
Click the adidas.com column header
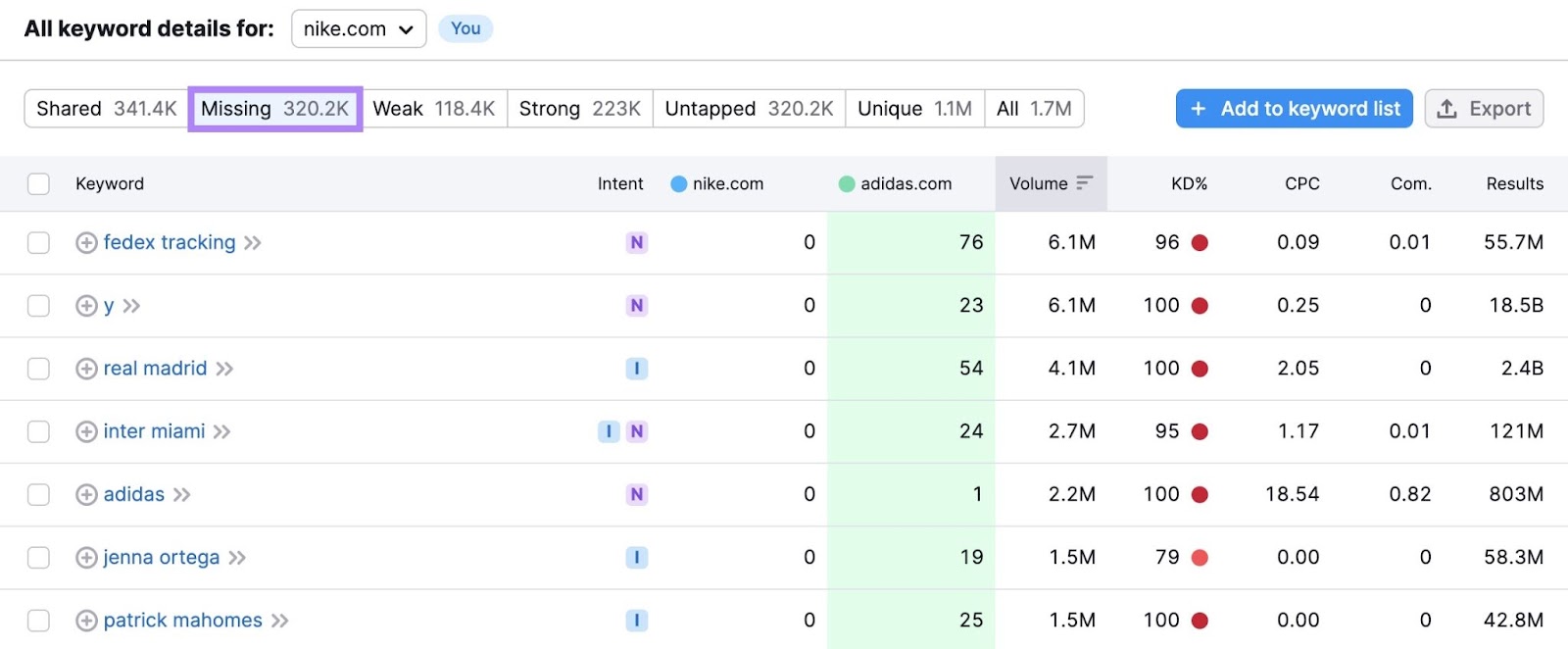pyautogui.click(x=896, y=184)
